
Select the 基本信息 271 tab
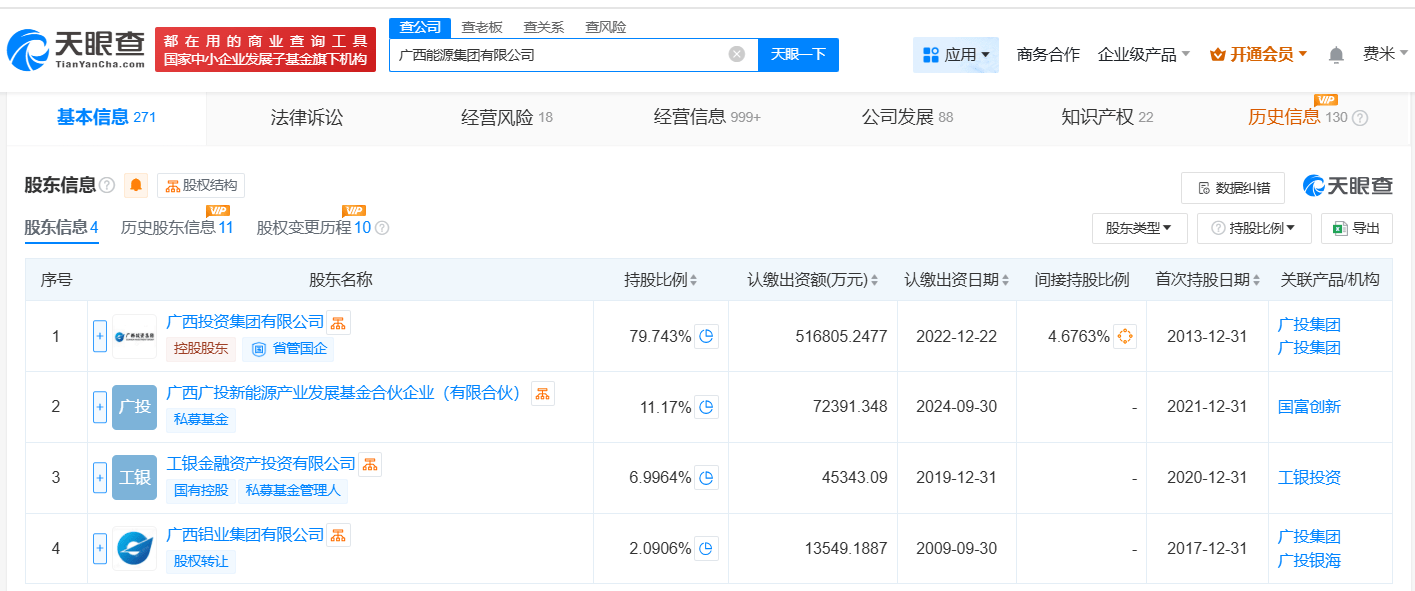tap(106, 118)
